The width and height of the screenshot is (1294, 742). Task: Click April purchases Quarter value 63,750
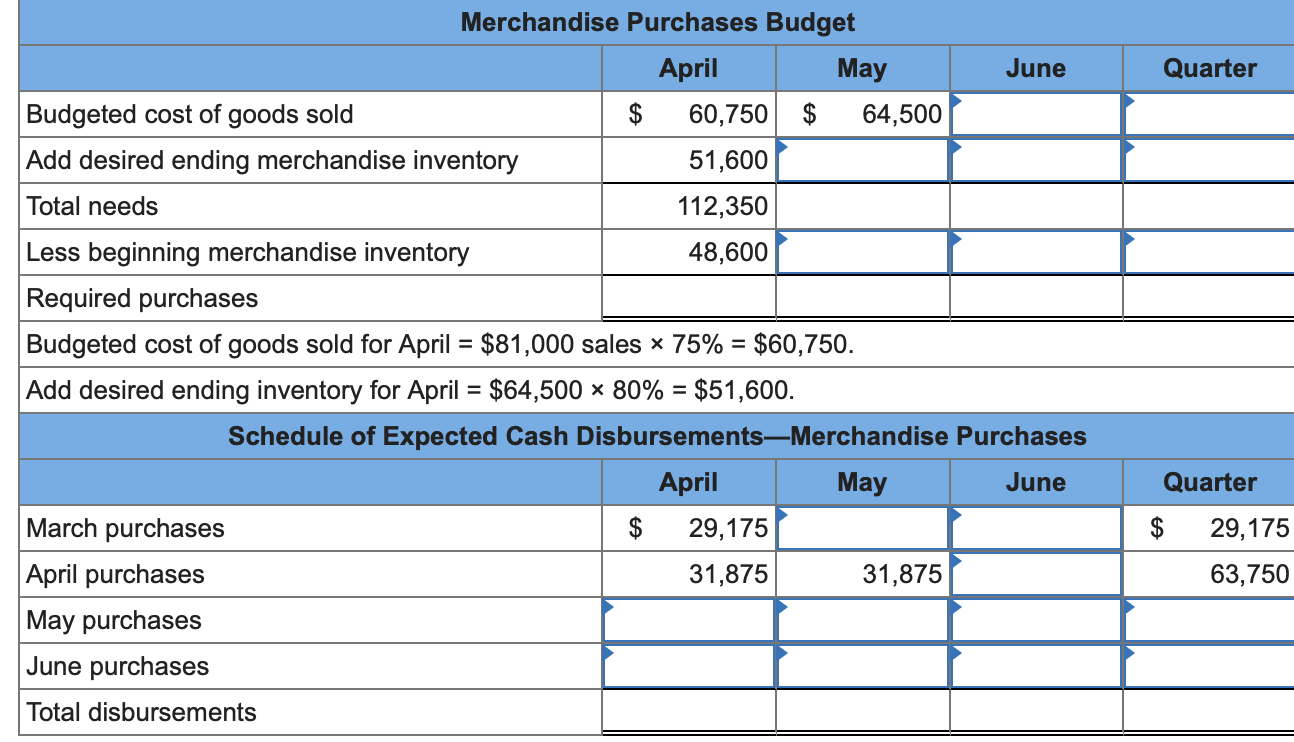(x=1250, y=574)
